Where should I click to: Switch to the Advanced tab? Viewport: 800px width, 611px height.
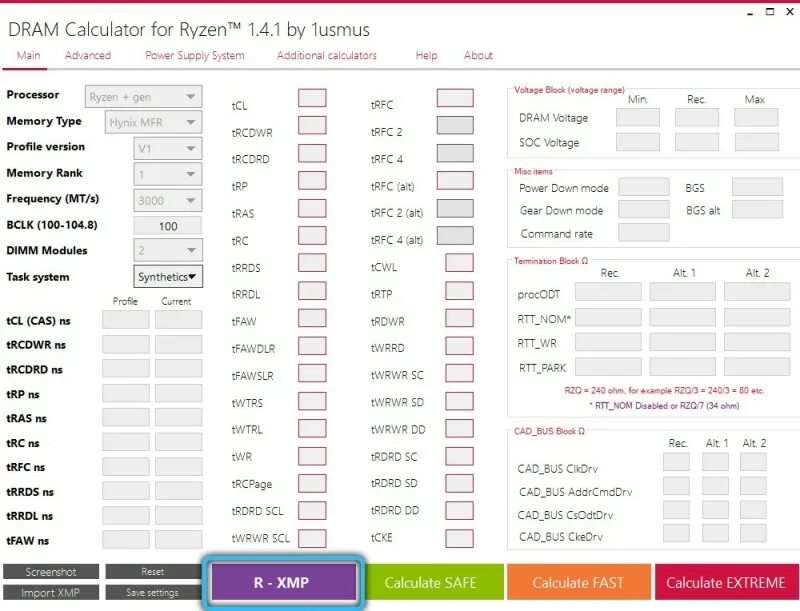click(88, 55)
